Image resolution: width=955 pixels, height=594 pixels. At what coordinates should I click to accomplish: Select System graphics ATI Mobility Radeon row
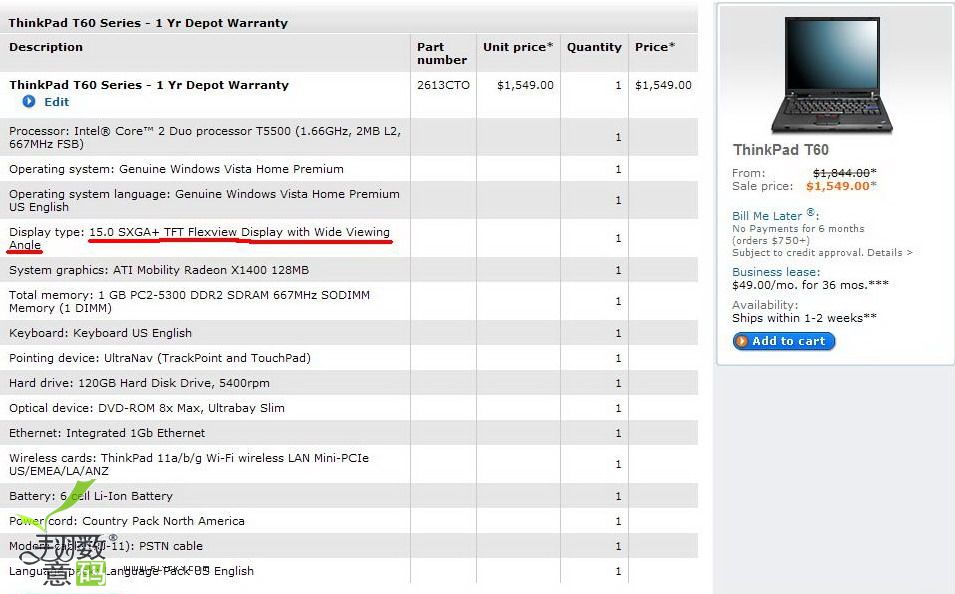click(x=349, y=270)
